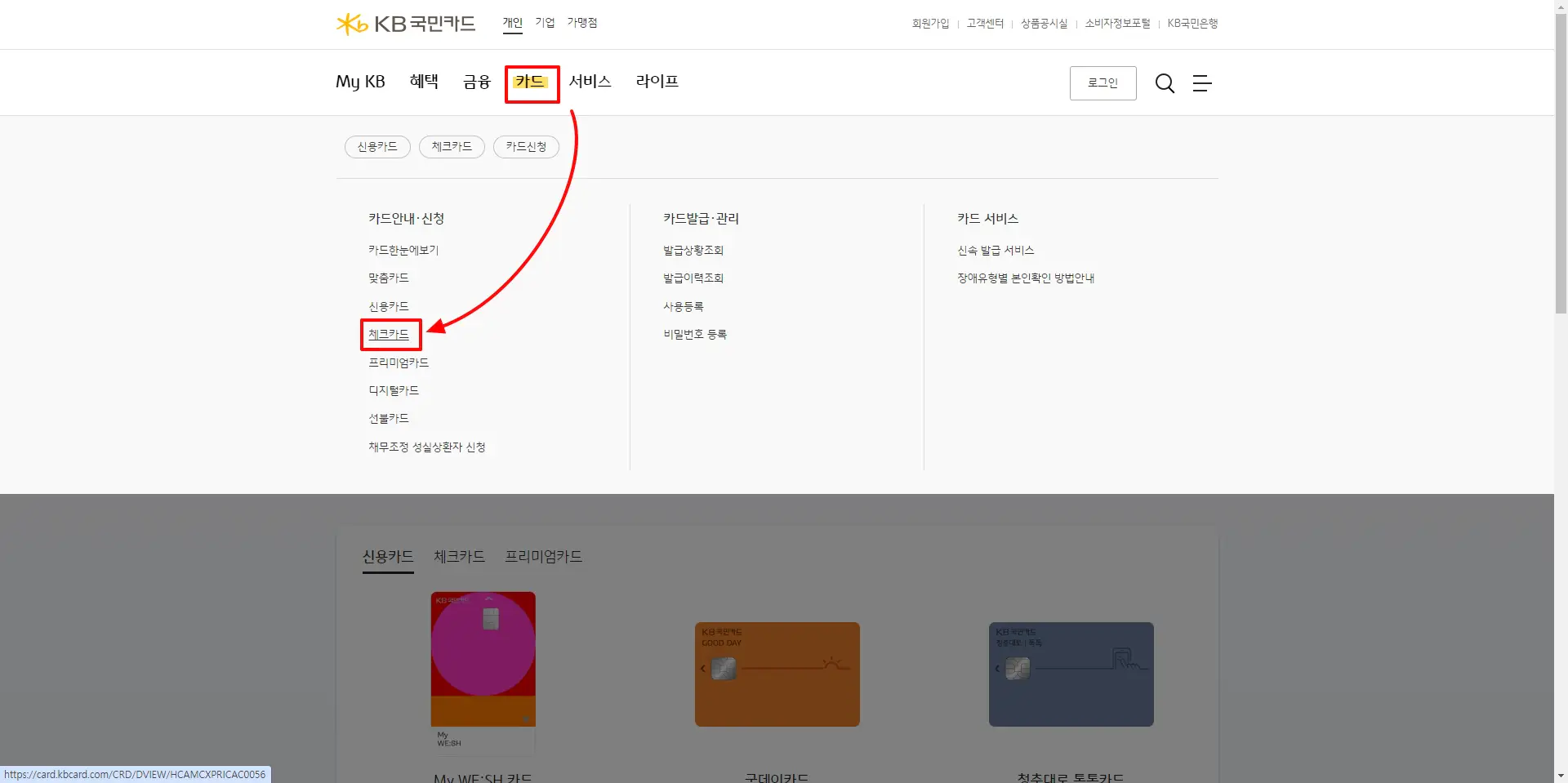Open the search magnifier icon
The image size is (1568, 783).
[x=1165, y=83]
